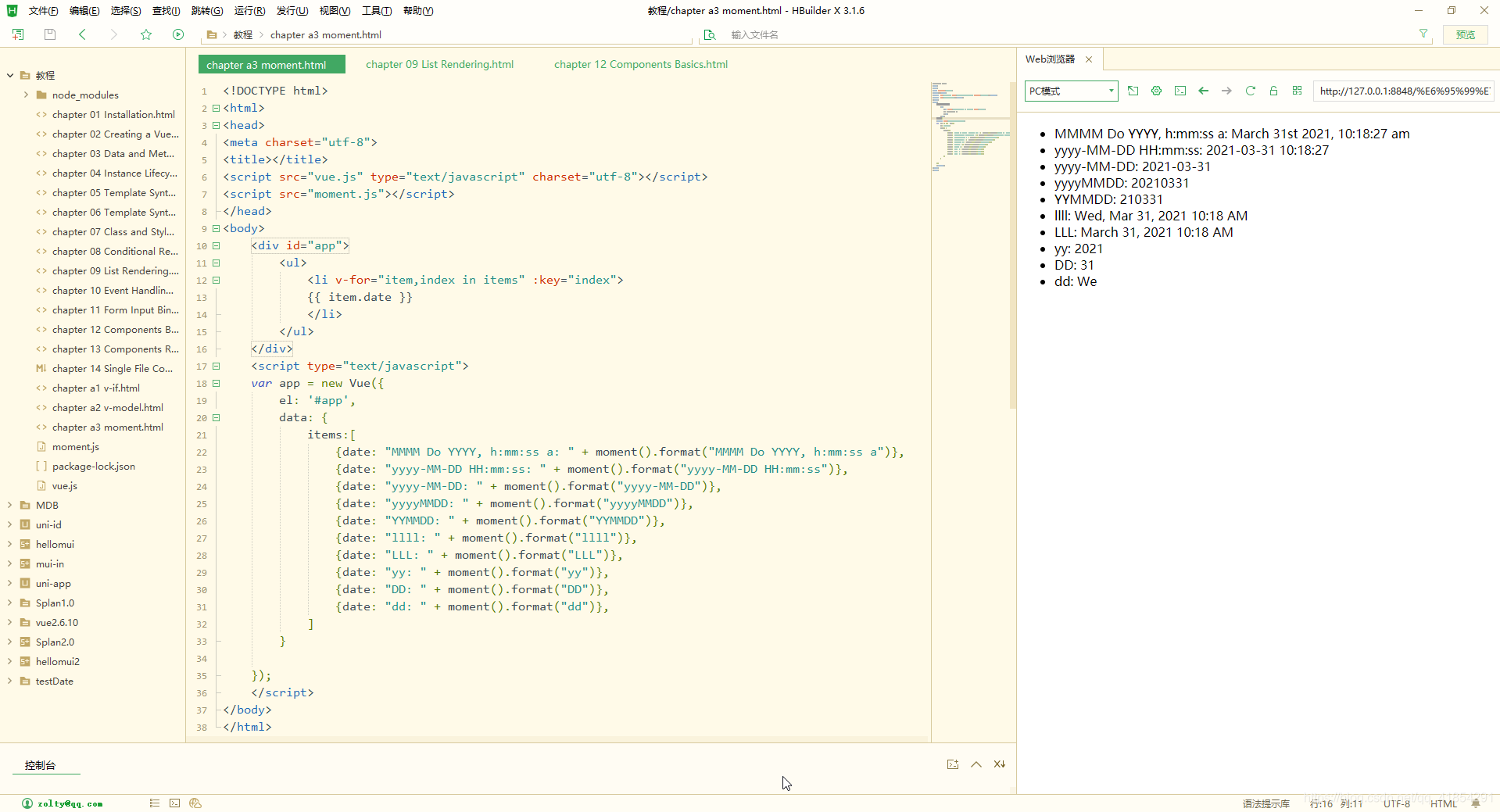Image resolution: width=1500 pixels, height=812 pixels.
Task: Expand the node_modules folder
Action: click(26, 95)
